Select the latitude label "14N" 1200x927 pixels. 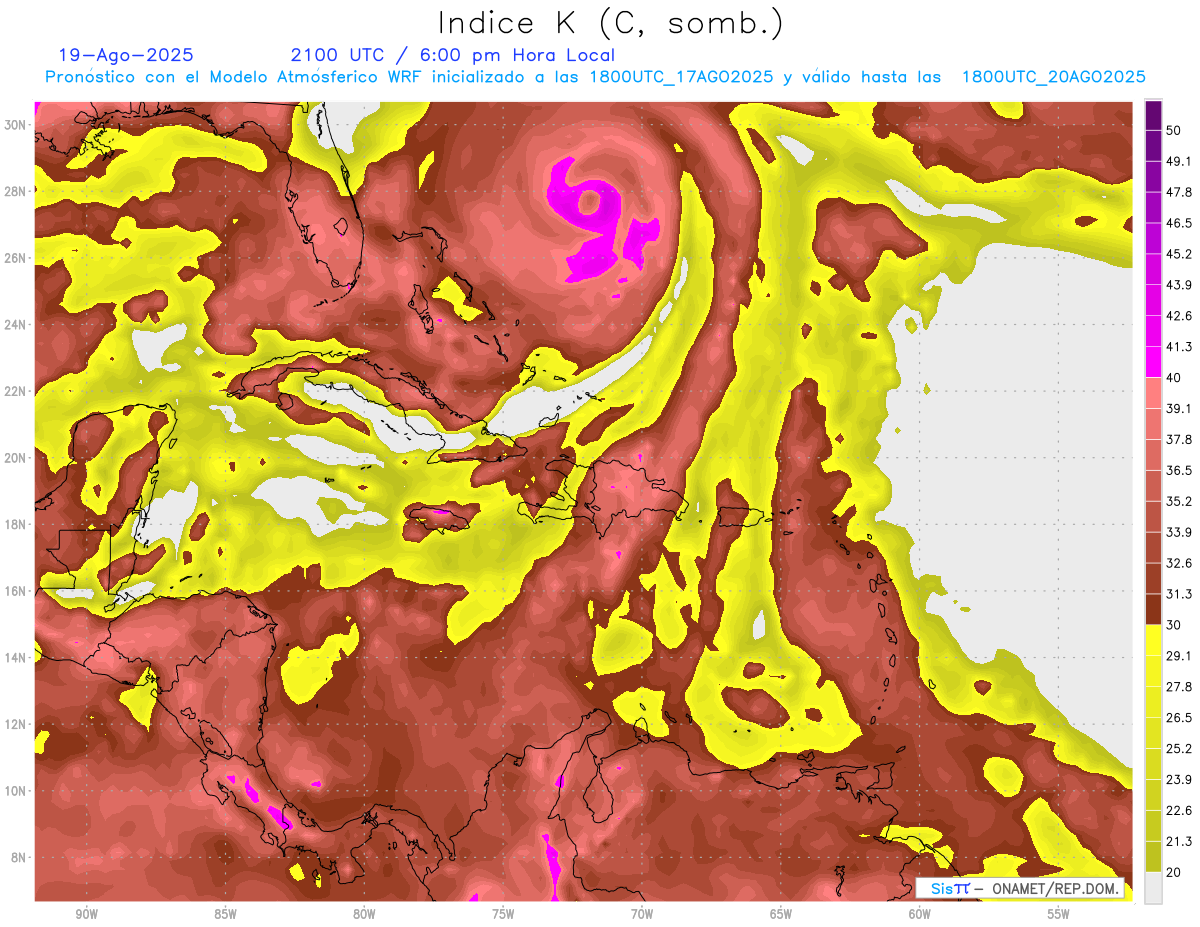15,658
